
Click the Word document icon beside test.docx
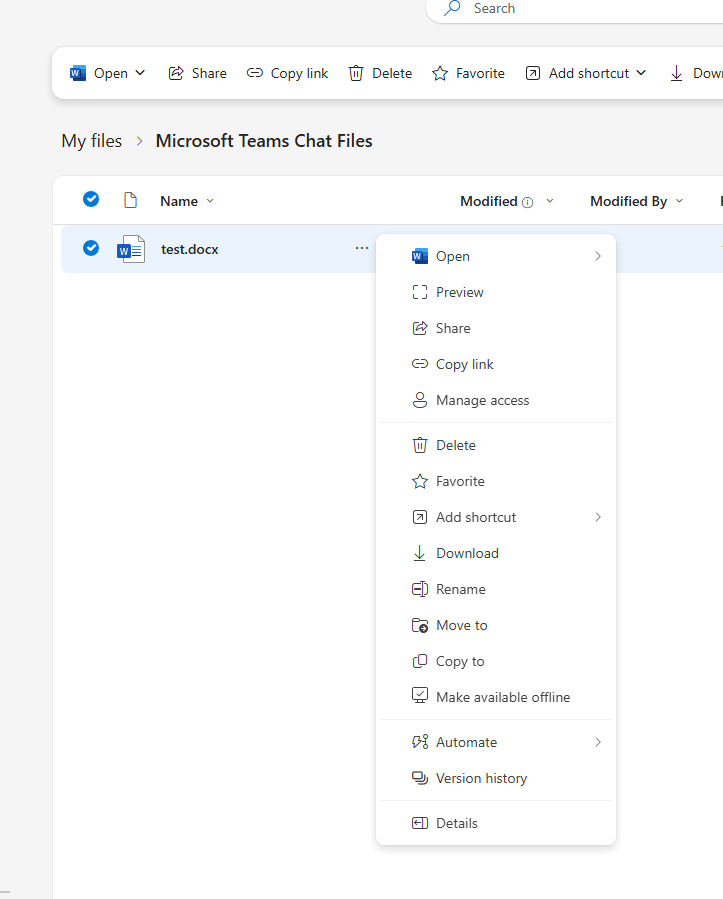click(130, 248)
